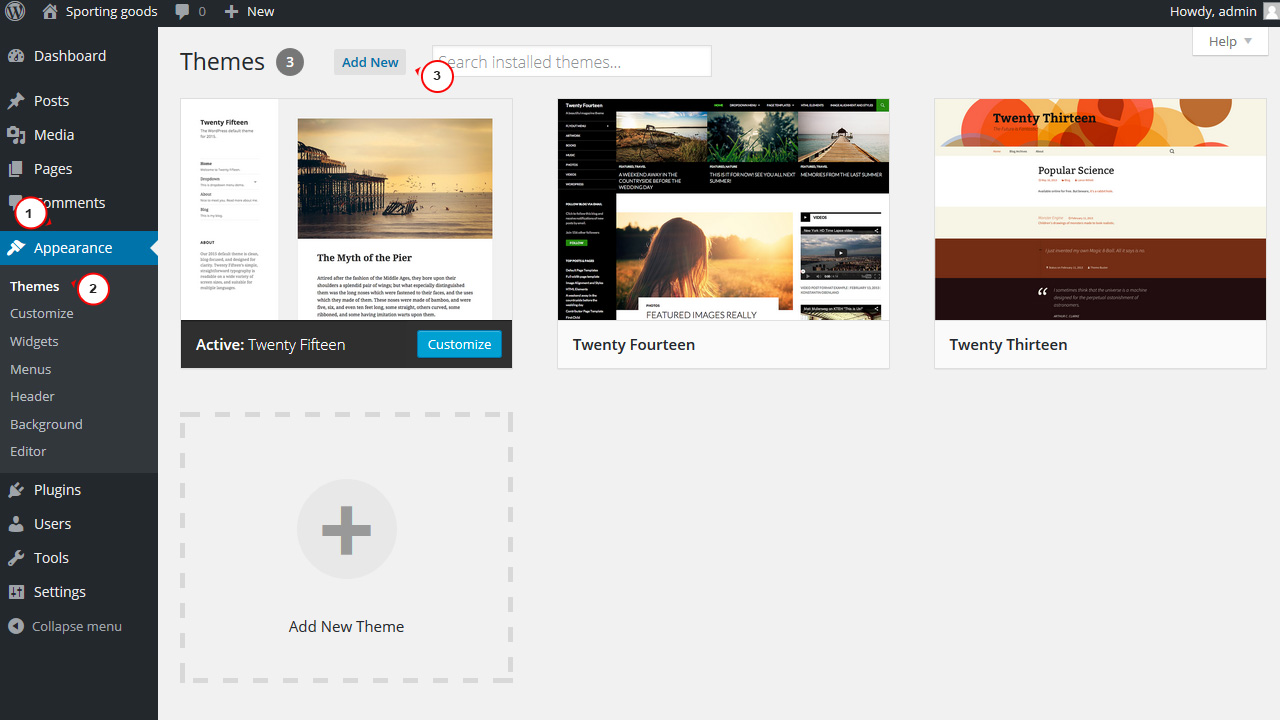Click the home icon beside Sporting goods
This screenshot has height=720, width=1280.
coord(50,12)
